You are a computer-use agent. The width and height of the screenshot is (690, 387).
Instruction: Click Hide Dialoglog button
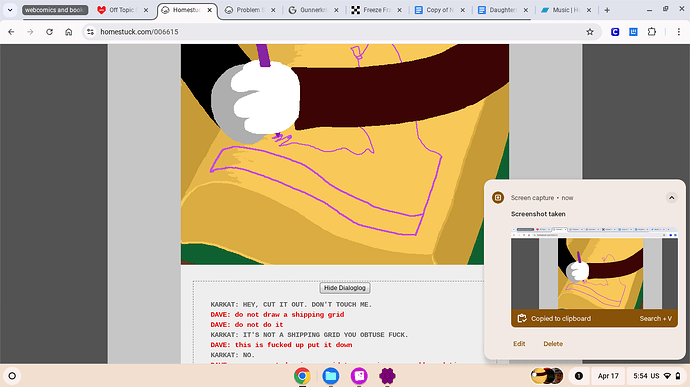[x=345, y=288]
